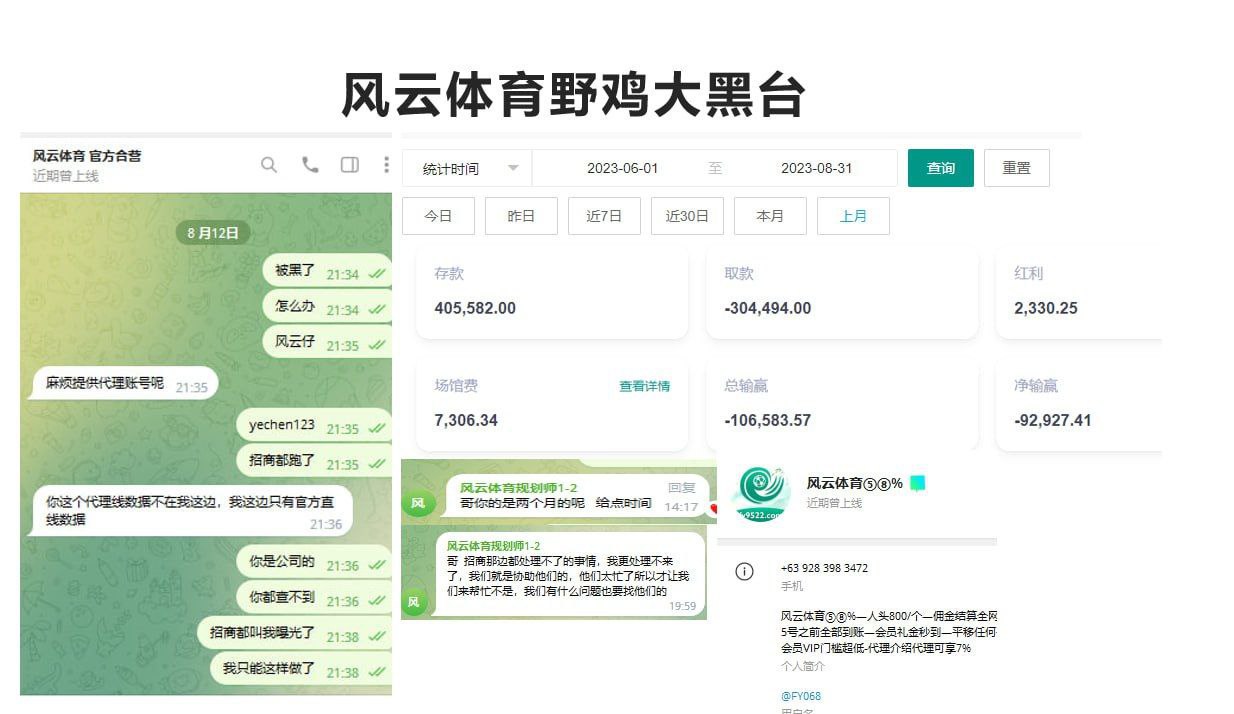Open 查看详情 details for 场馆费
Screen dimensions: 1234x714
(645, 386)
